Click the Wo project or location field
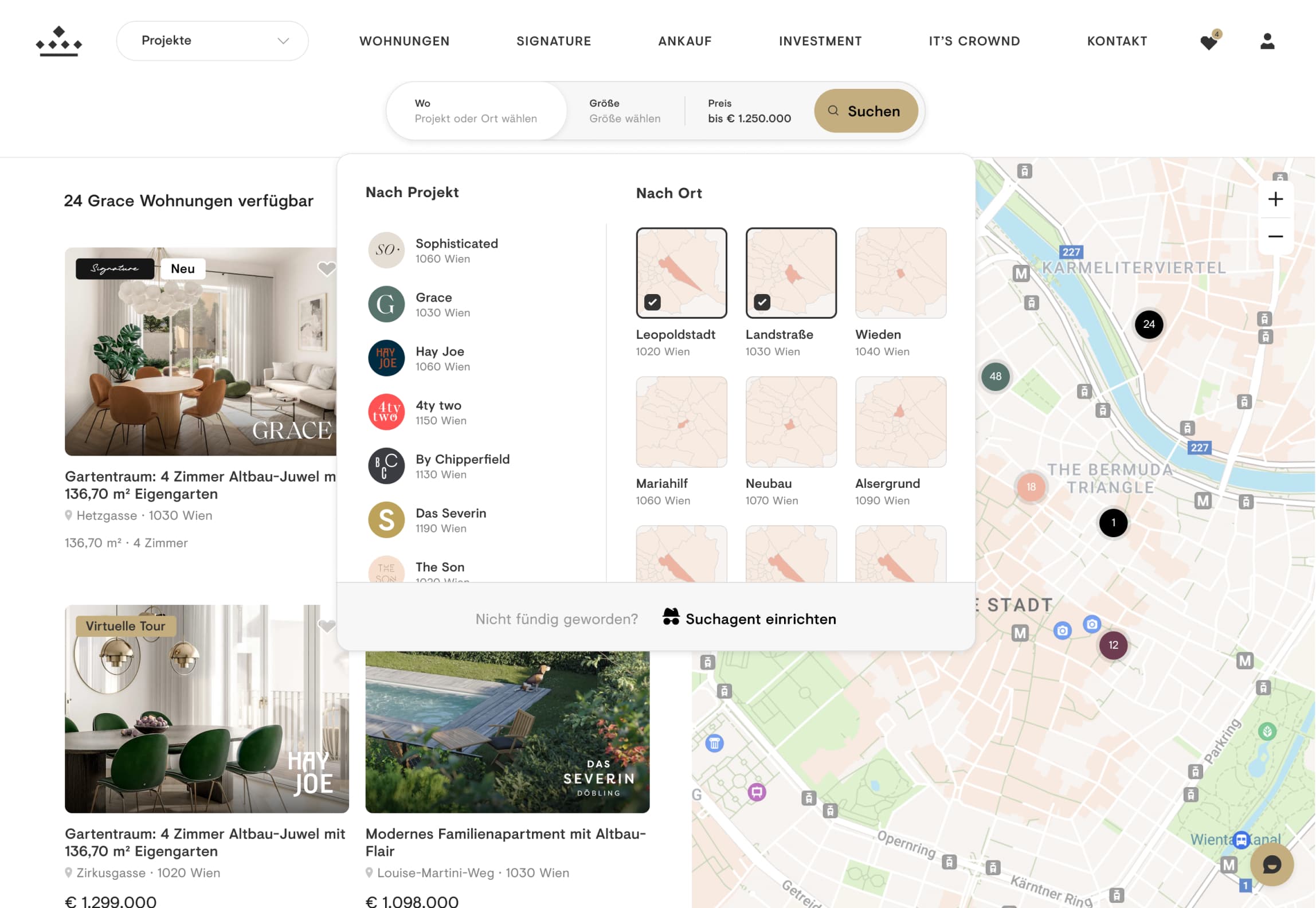The width and height of the screenshot is (1316, 908). tap(476, 111)
